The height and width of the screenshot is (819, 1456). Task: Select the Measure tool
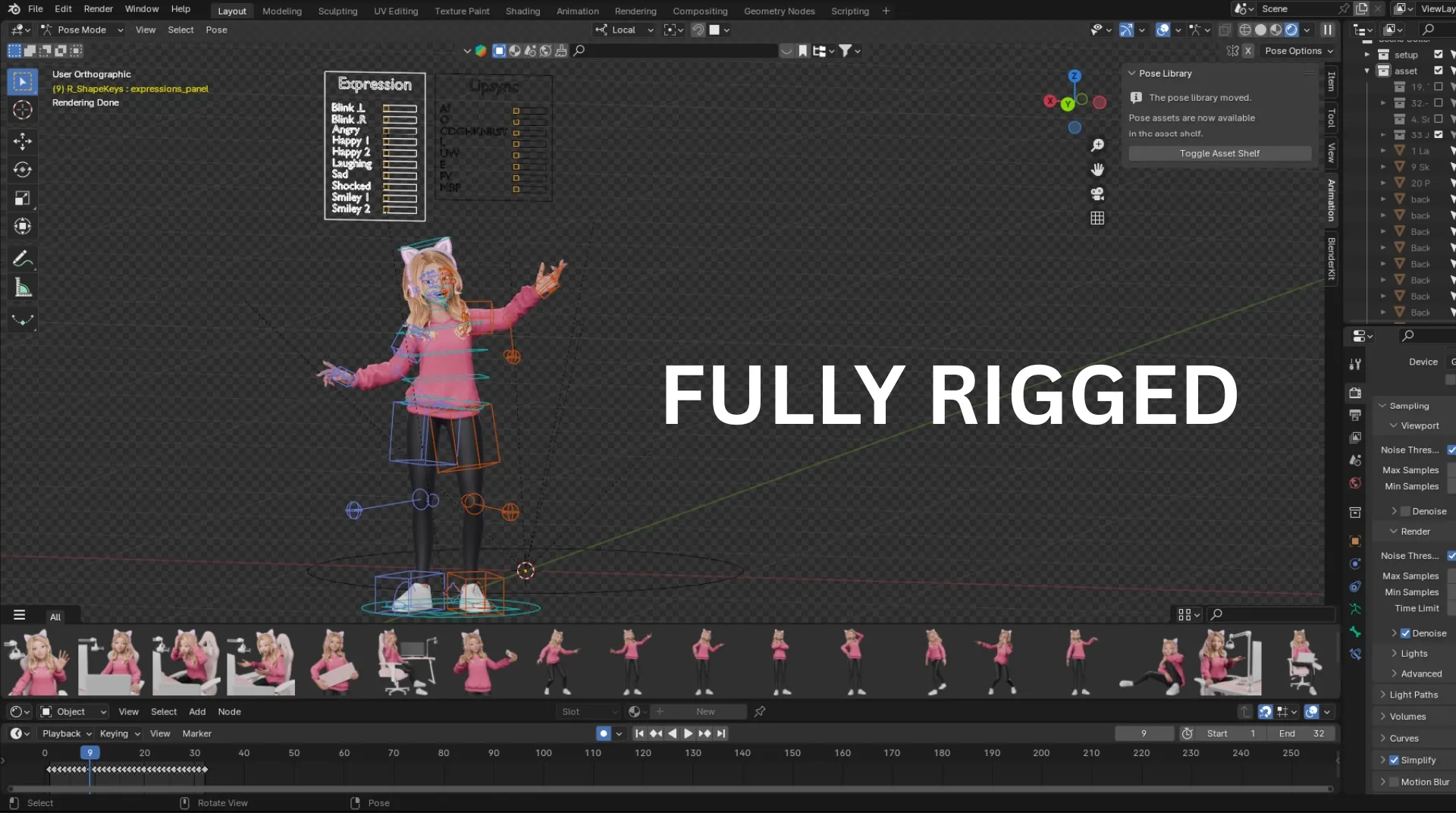22,288
